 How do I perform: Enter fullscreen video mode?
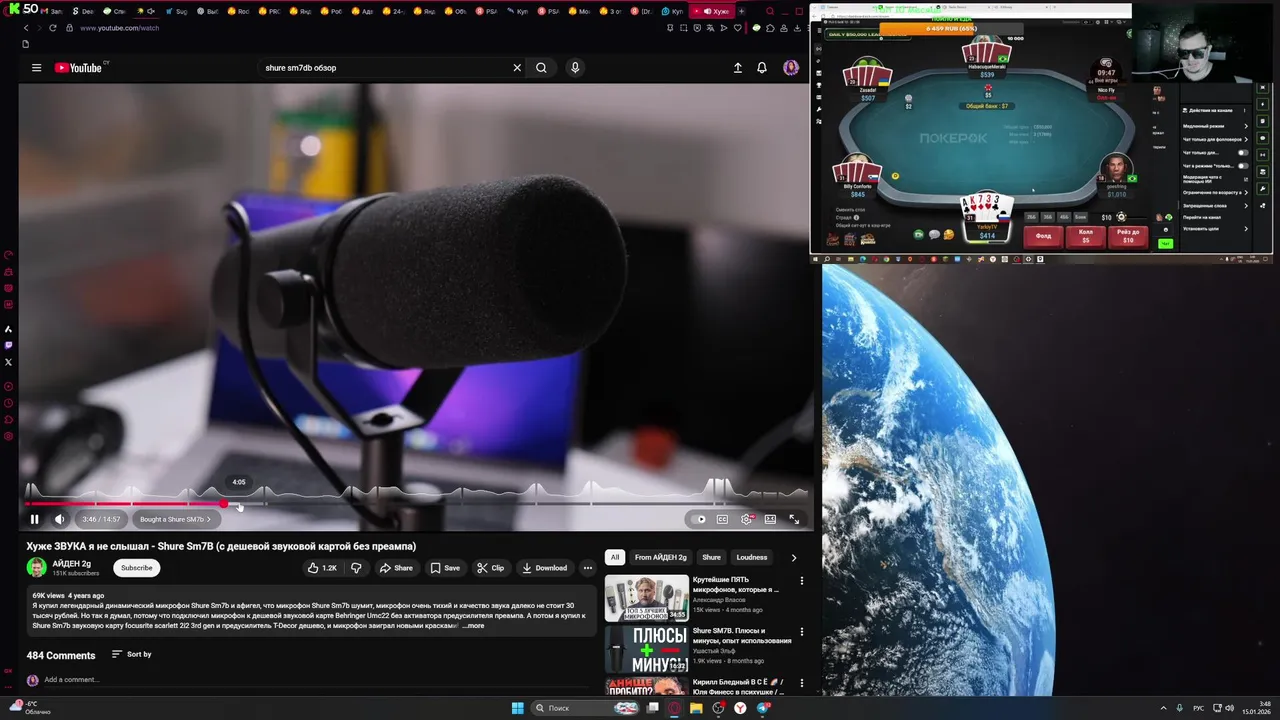coord(794,519)
